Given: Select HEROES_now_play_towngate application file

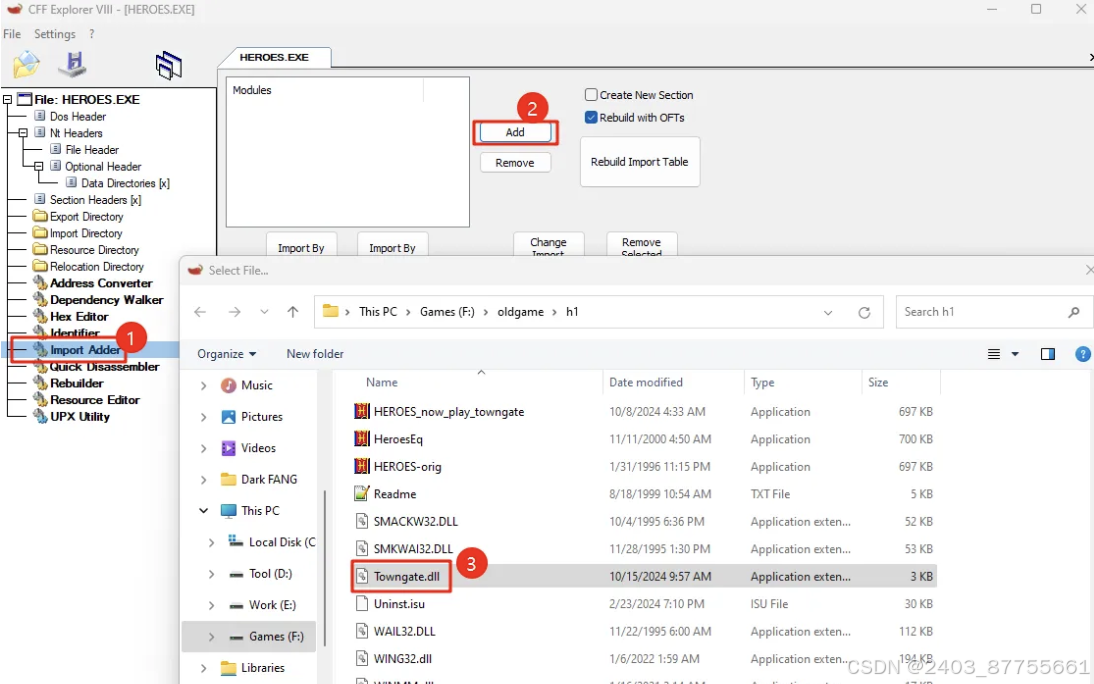Looking at the screenshot, I should (448, 412).
